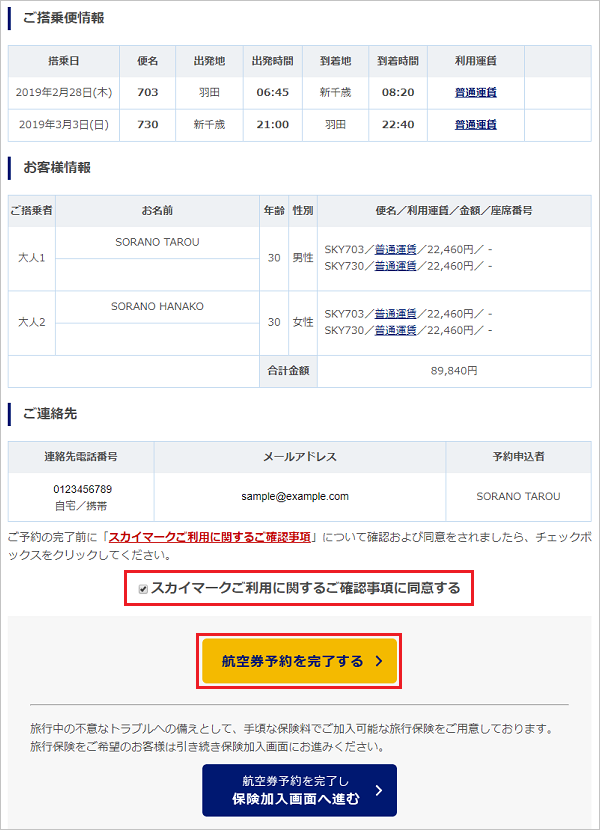
Task: Open the red スカイマークご利用に関するご確認事項 link
Action: tap(210, 537)
